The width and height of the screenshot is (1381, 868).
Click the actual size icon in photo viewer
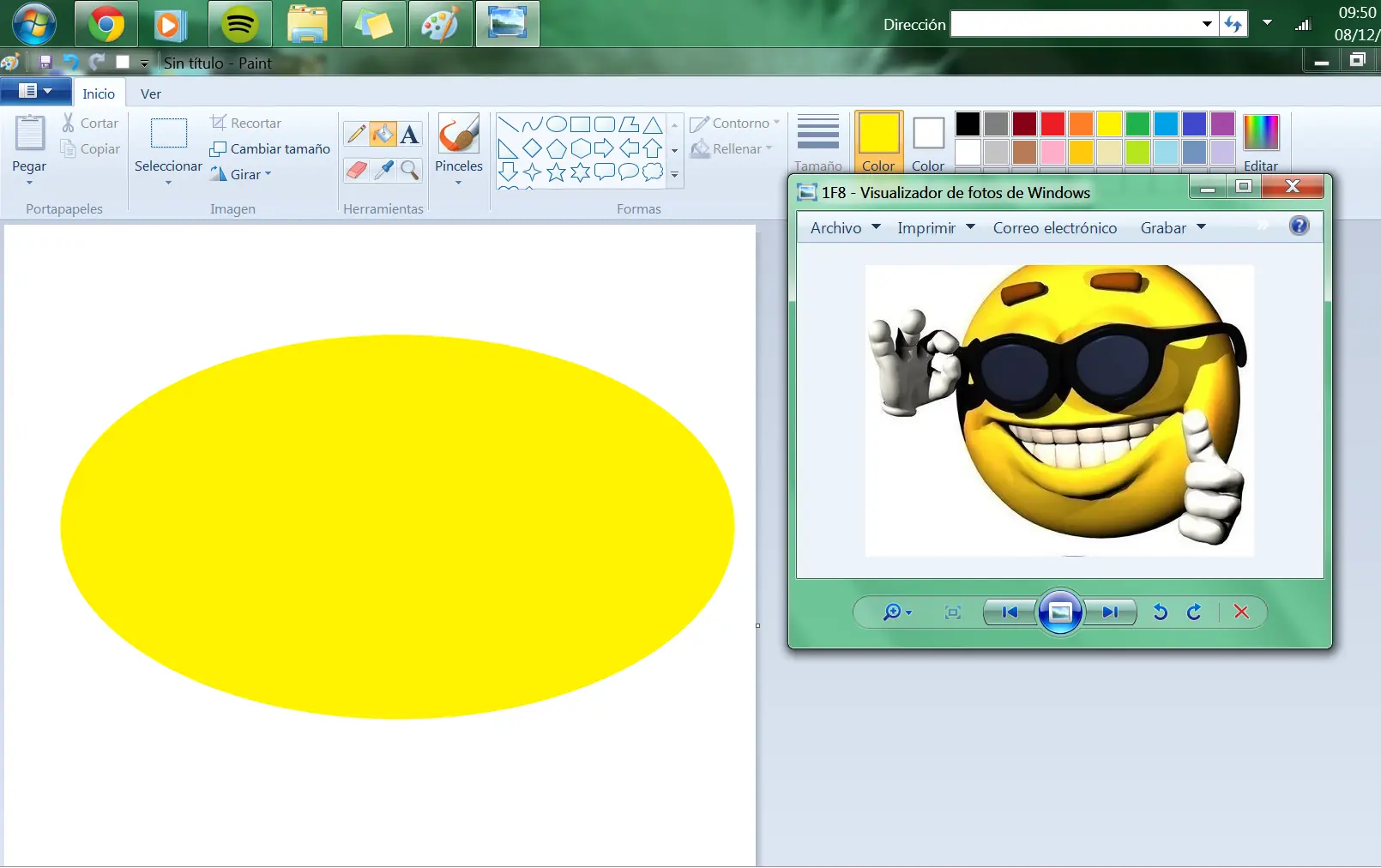(952, 612)
